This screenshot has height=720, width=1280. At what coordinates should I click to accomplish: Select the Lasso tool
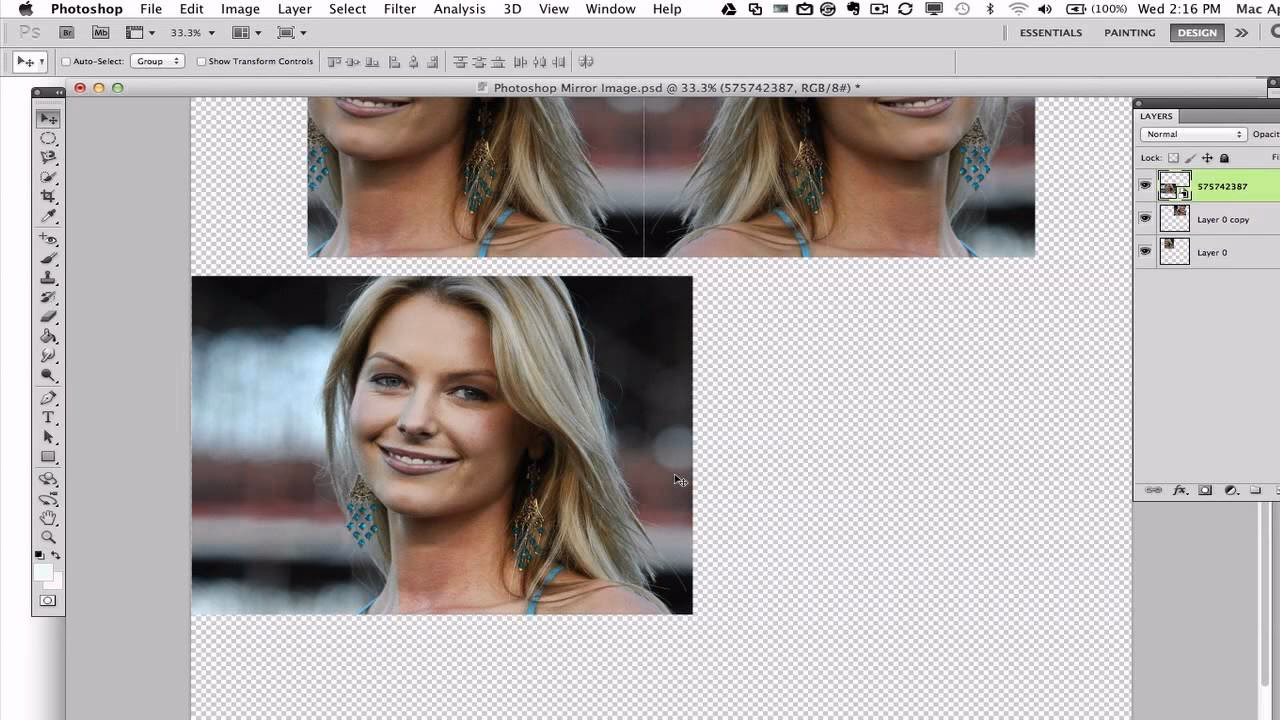(47, 157)
